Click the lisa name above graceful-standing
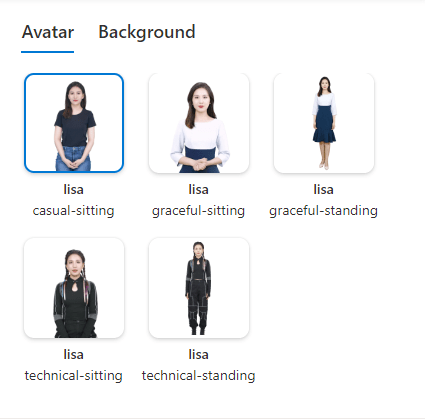425x419 pixels. pos(324,190)
